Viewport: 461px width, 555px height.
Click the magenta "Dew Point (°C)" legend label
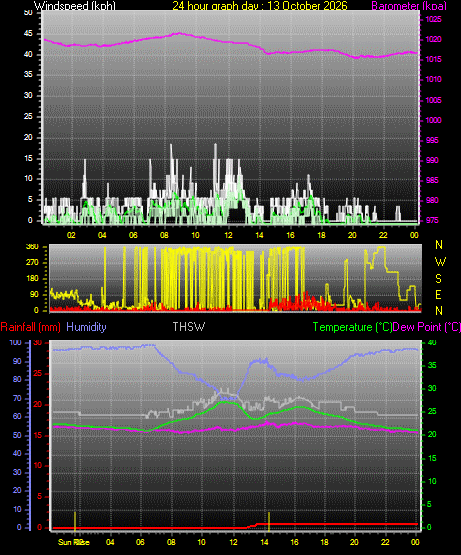pyautogui.click(x=427, y=327)
